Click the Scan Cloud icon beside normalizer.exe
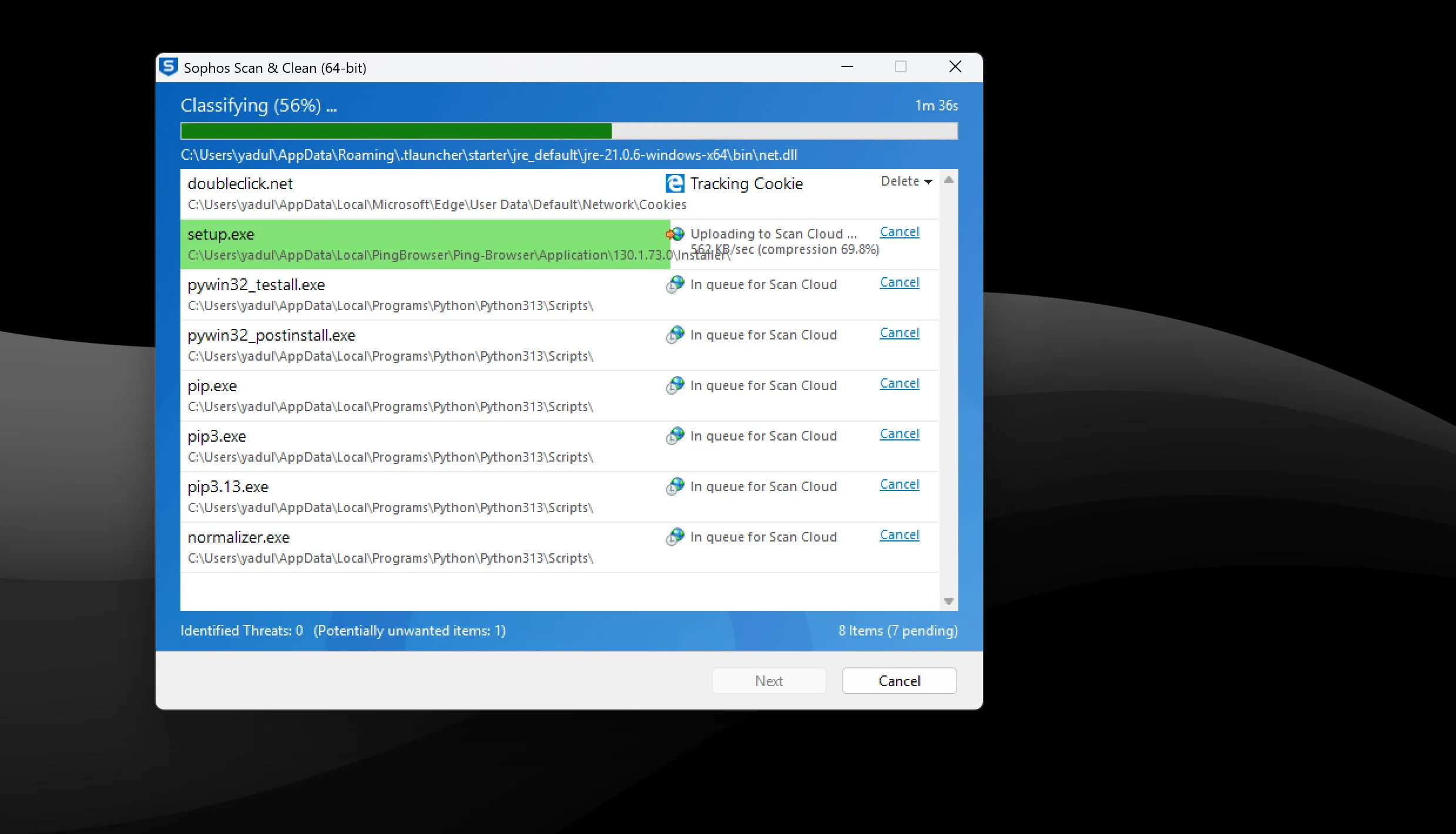This screenshot has height=834, width=1456. pos(674,536)
